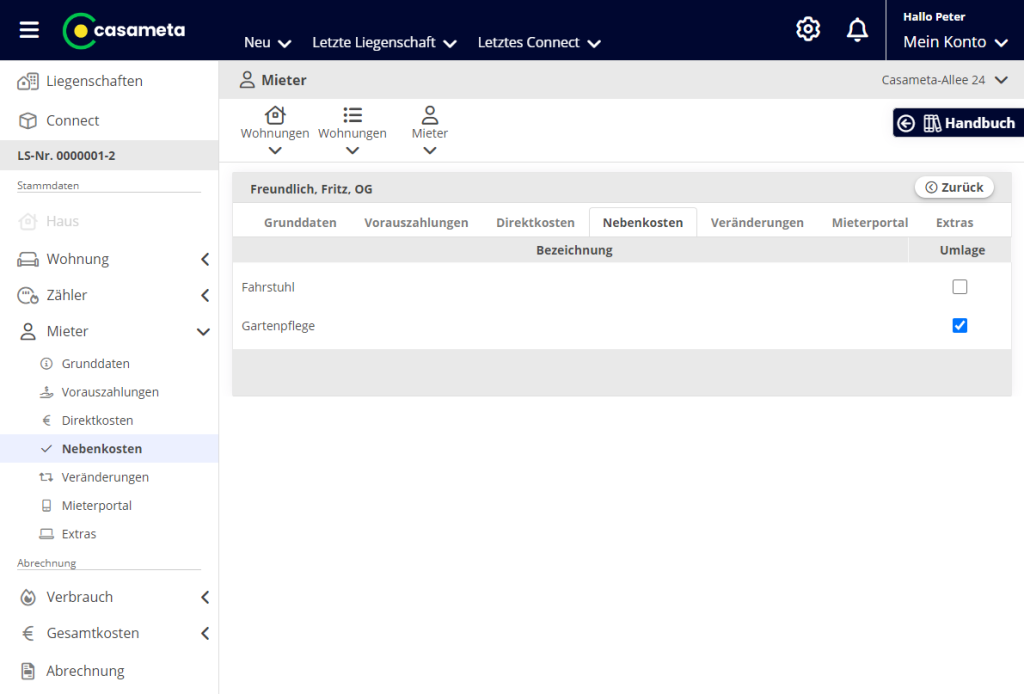Click the person icon in Mieter toolbar

tap(430, 115)
